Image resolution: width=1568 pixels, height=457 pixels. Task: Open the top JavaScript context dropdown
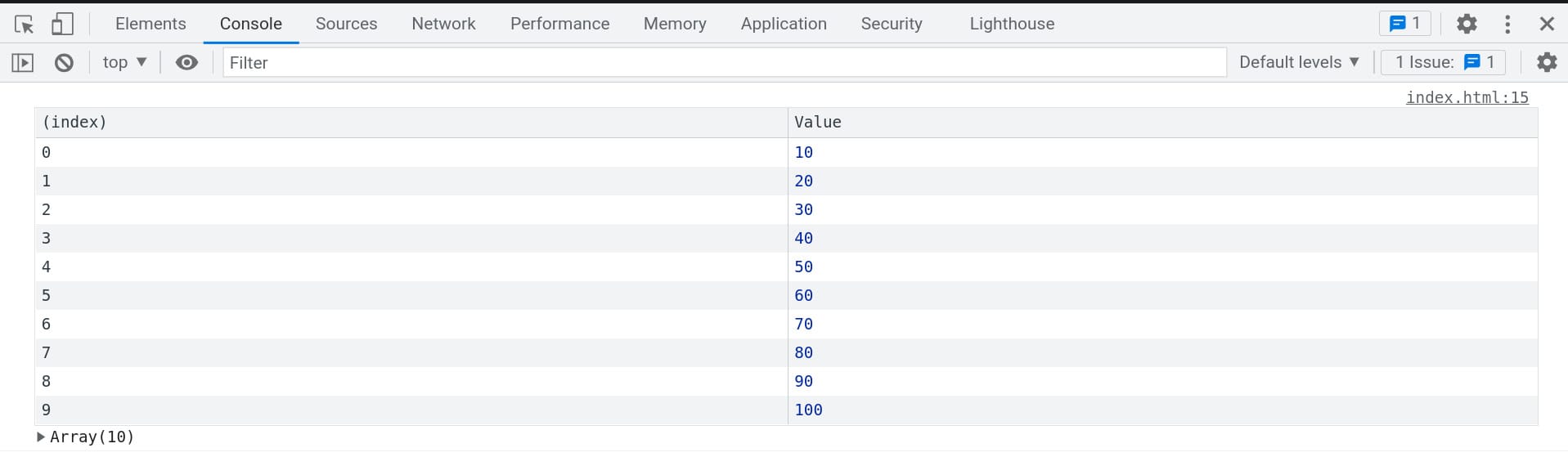tap(124, 62)
